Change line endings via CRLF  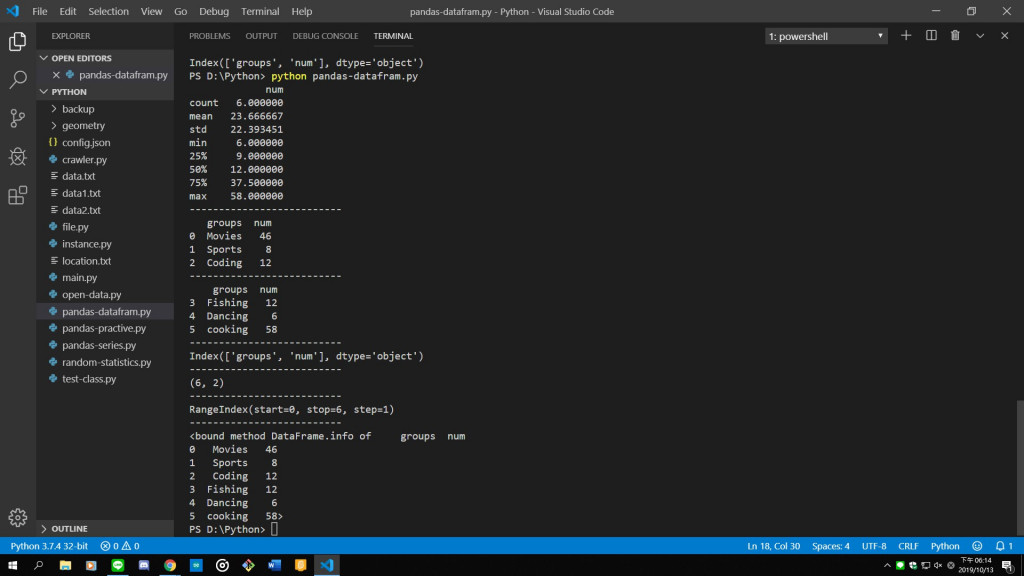click(x=908, y=546)
